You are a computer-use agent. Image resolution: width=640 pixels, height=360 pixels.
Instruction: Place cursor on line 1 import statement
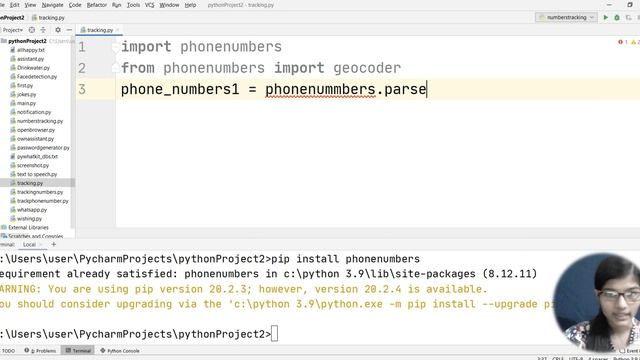click(201, 47)
